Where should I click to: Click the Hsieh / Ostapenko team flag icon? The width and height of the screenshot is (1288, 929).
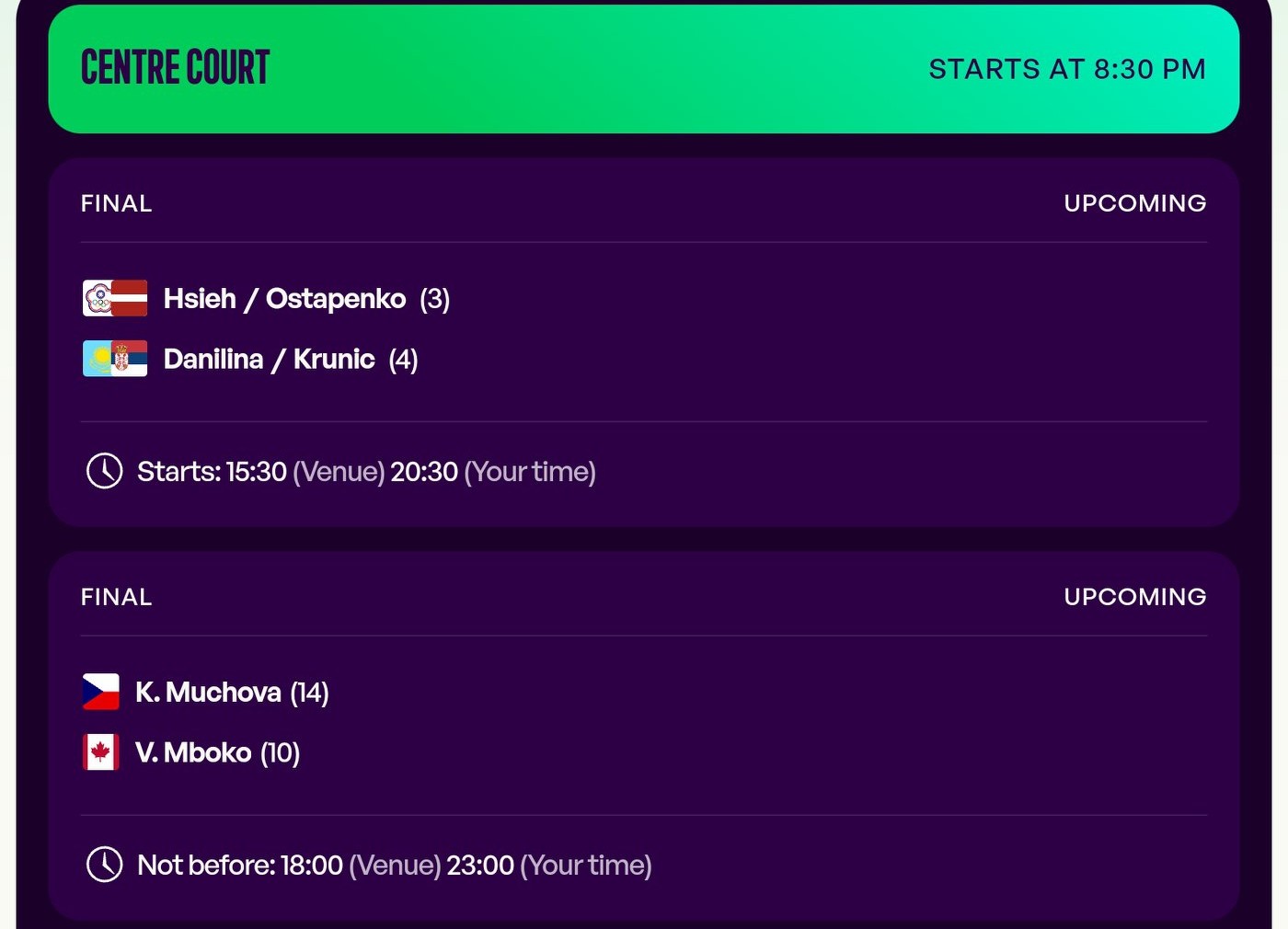point(115,298)
